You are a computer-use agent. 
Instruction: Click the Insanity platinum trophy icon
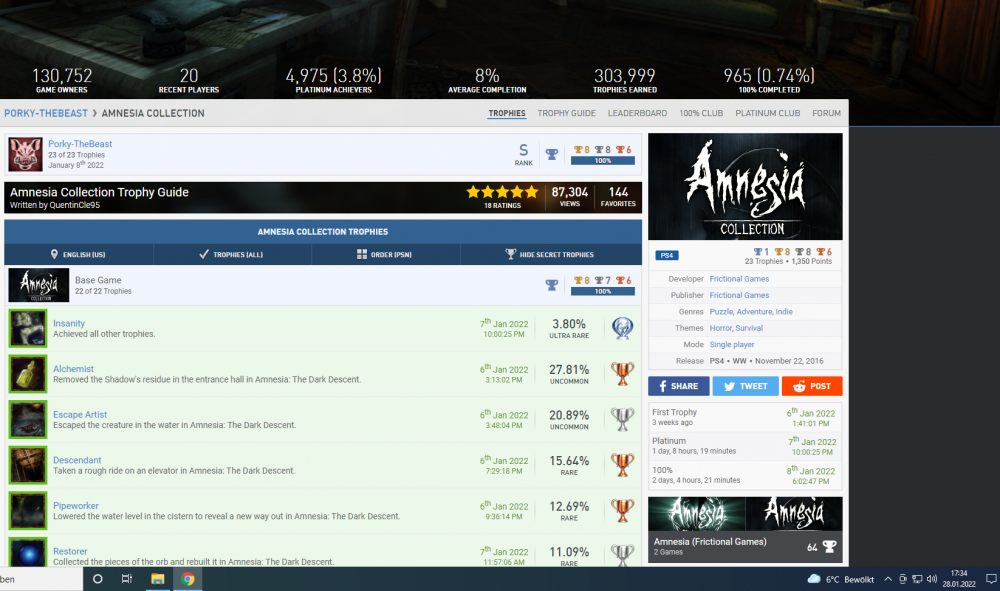(x=622, y=328)
